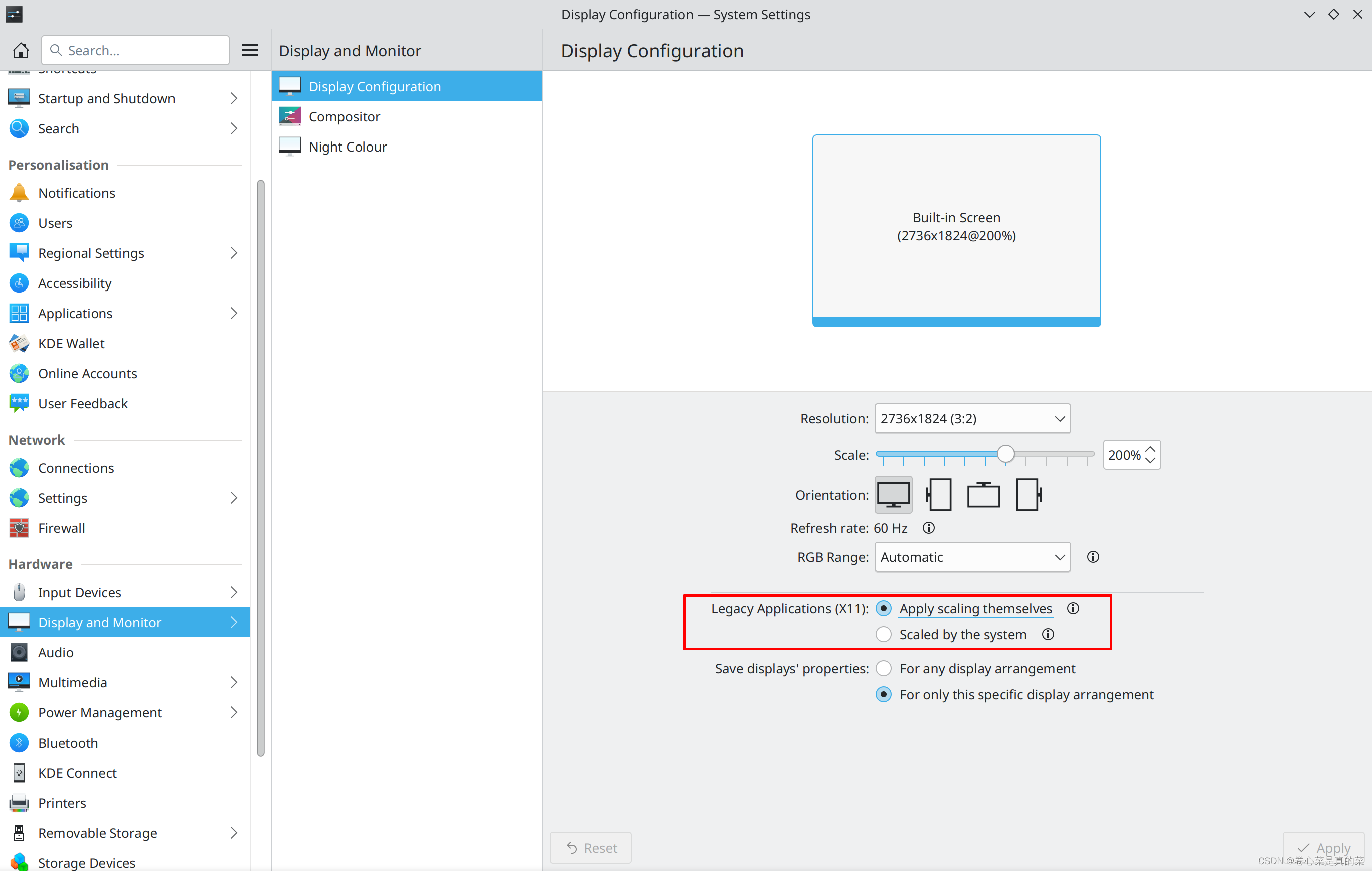Viewport: 1372px width, 871px height.
Task: Expand the Search category chevron
Action: [234, 129]
